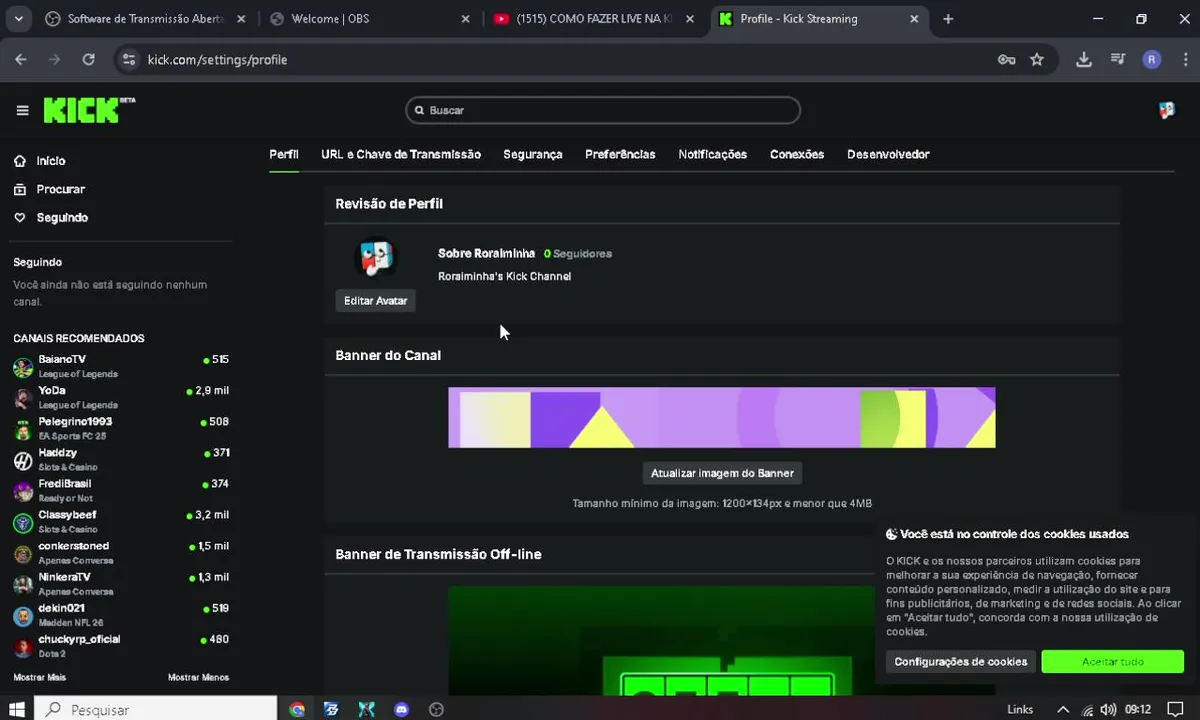Open dekin021 recommended channel
The height and width of the screenshot is (720, 1200).
[121, 615]
